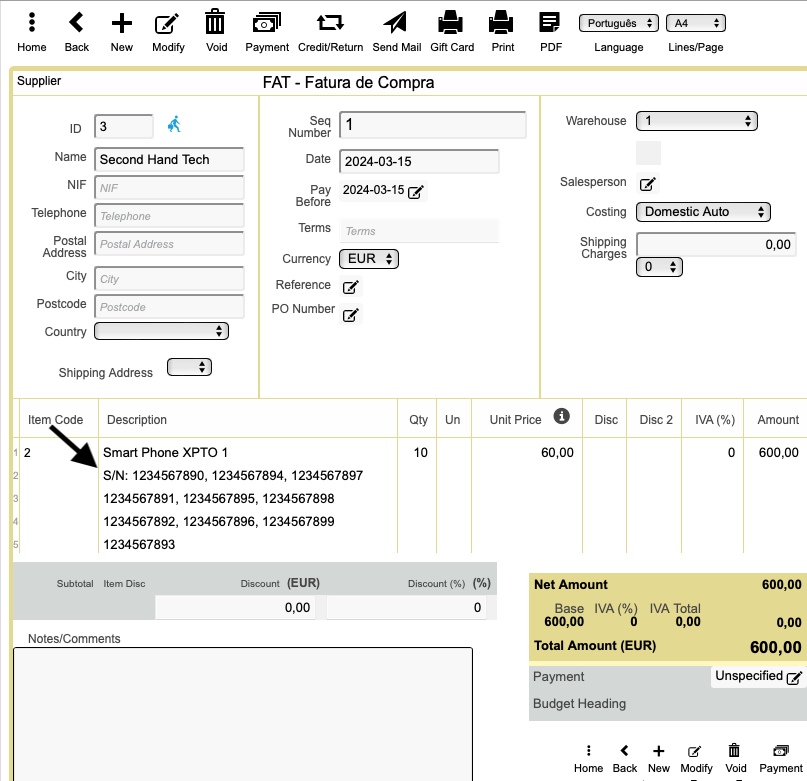Click the serial number line 1234567893
Viewport: 807px width, 781px height.
coord(139,544)
